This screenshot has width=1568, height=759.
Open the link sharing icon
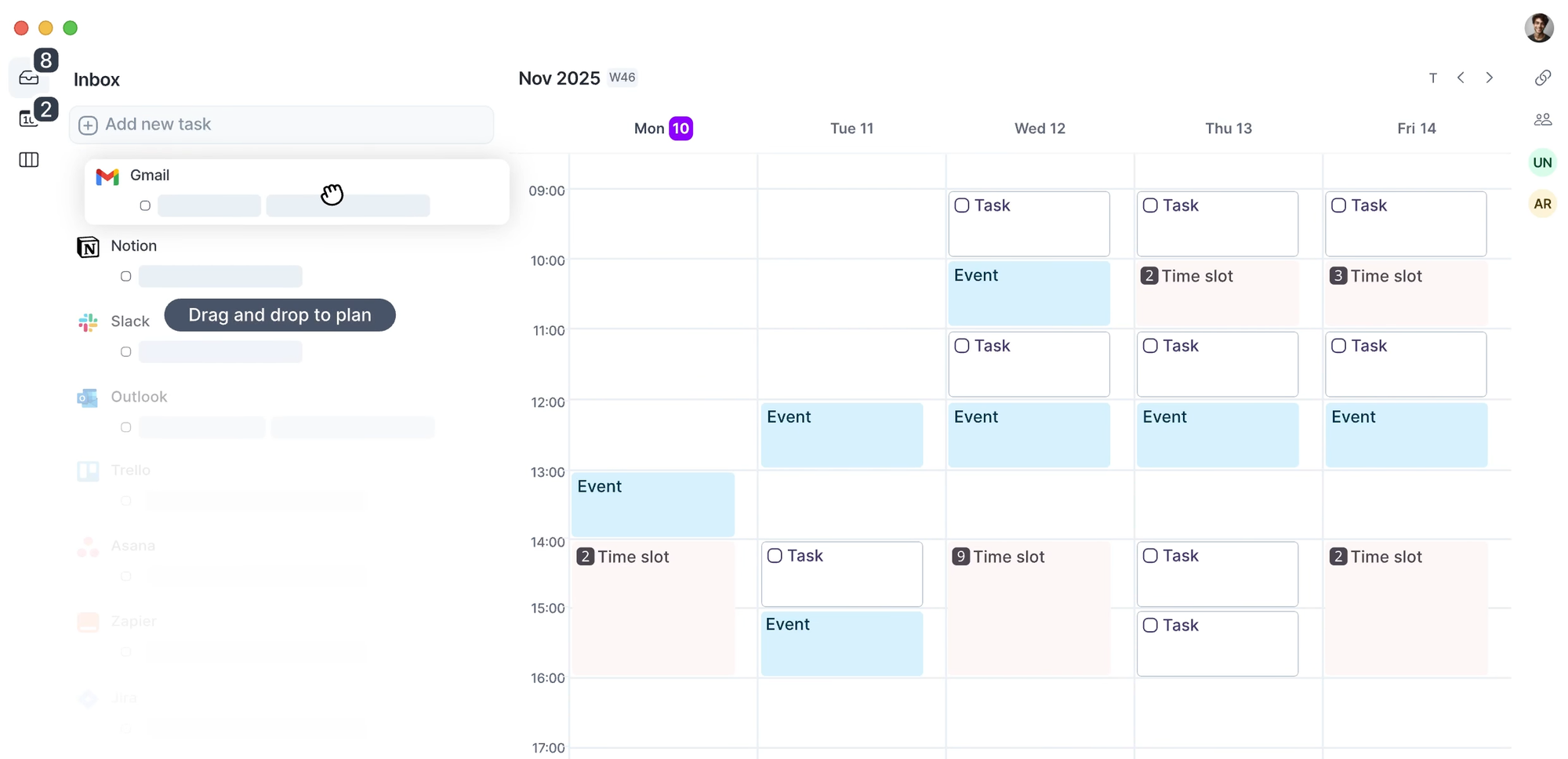click(x=1544, y=78)
